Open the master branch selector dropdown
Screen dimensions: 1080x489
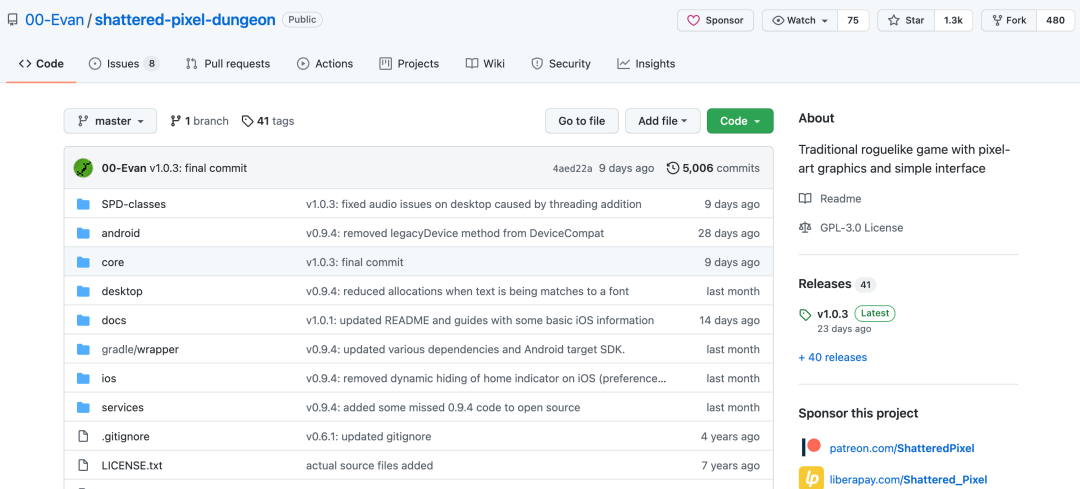110,121
